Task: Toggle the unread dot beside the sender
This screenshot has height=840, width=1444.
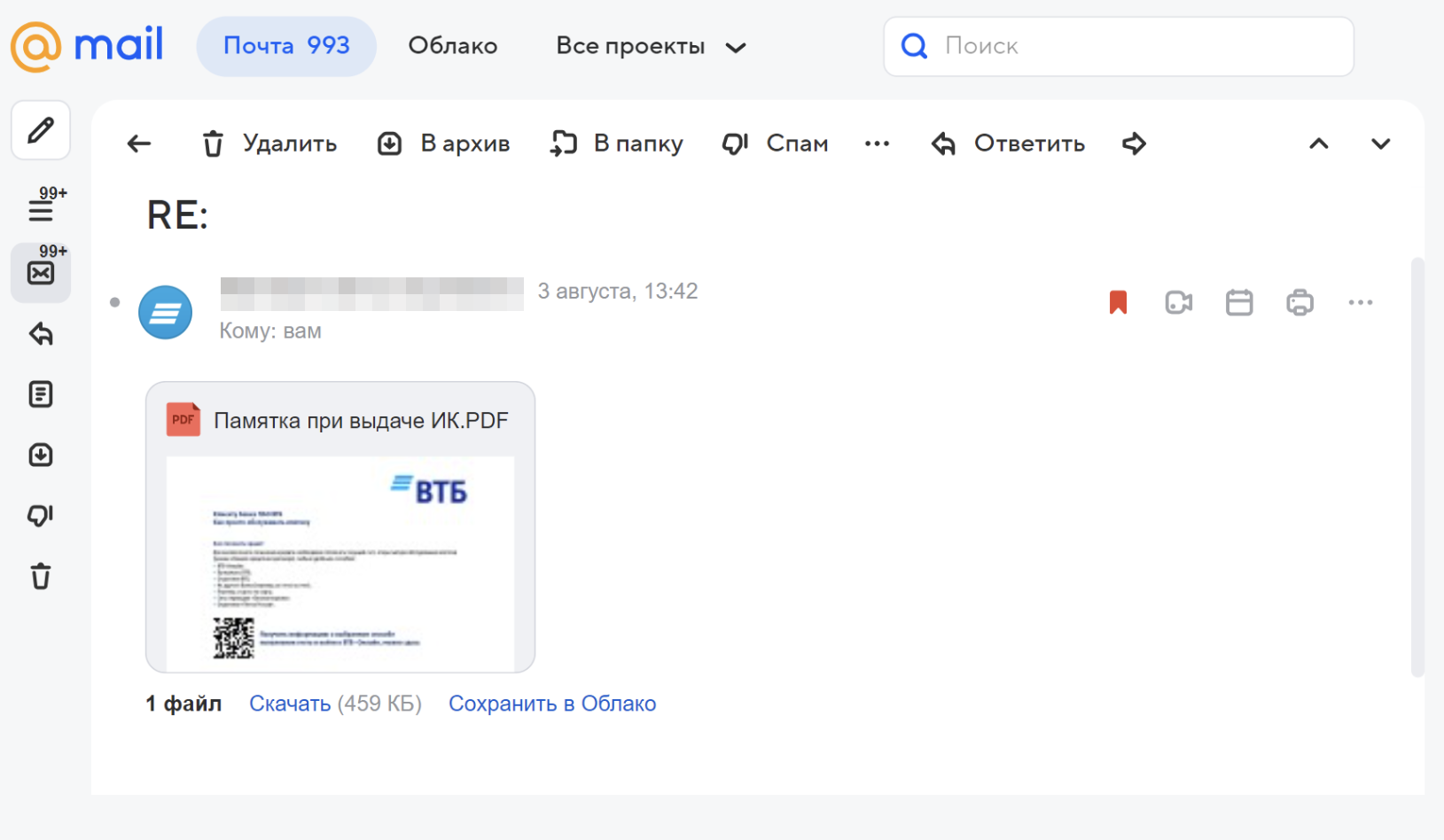Action: [114, 303]
